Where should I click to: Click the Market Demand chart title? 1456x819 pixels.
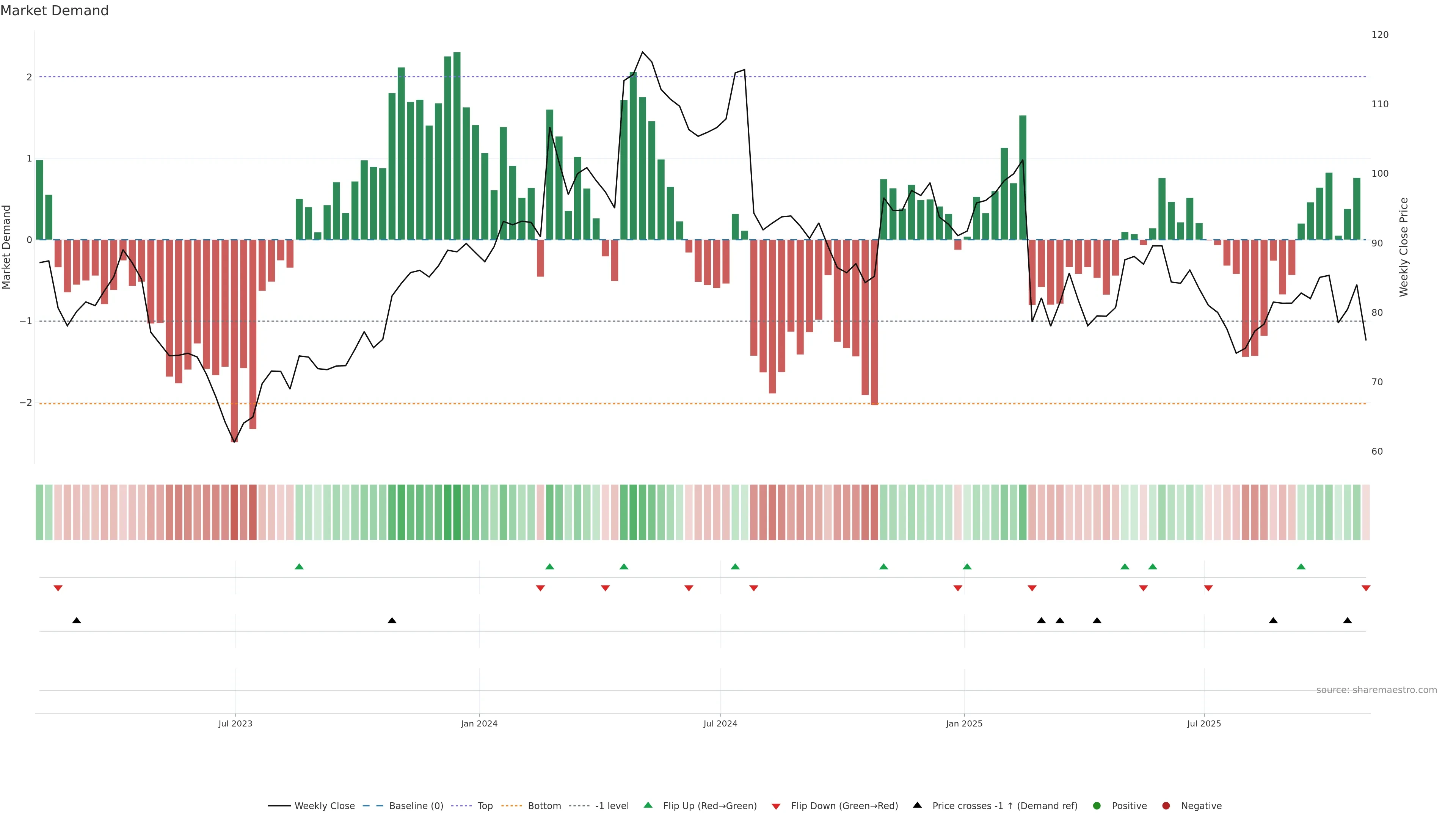click(54, 11)
